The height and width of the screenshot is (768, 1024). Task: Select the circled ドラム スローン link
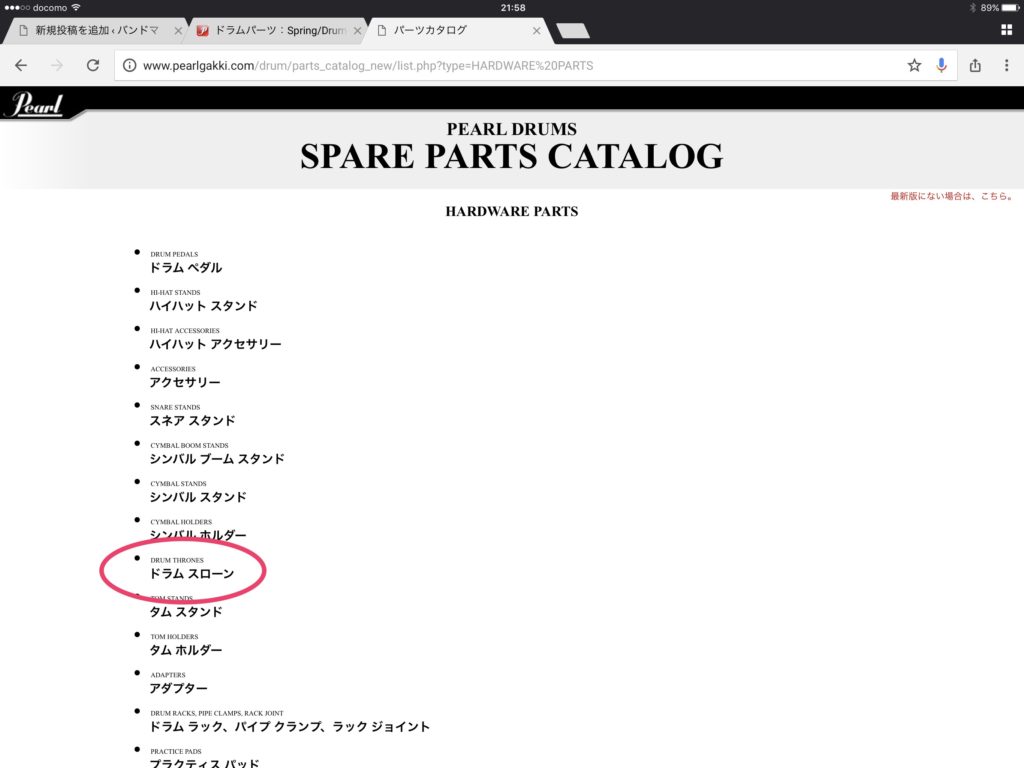(192, 574)
